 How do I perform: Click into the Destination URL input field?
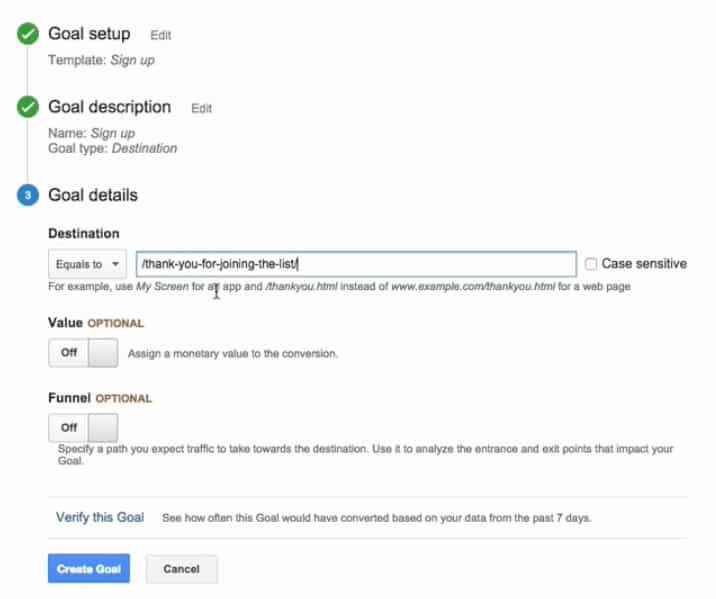(x=355, y=265)
